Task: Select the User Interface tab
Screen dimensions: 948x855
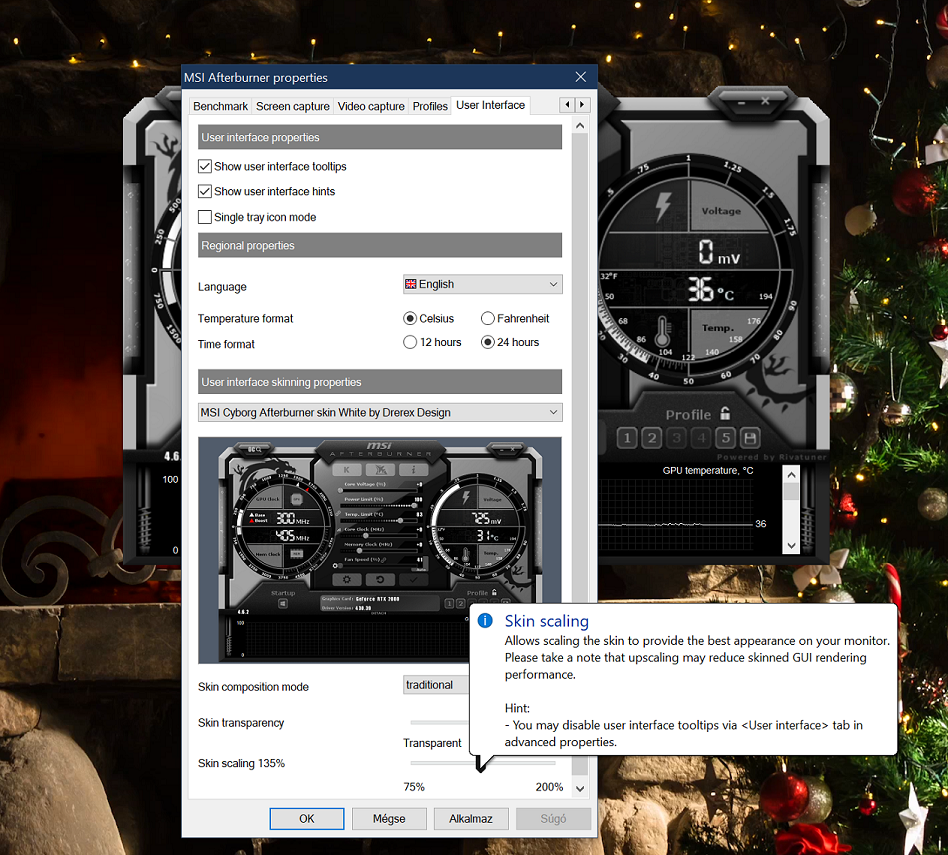Action: pyautogui.click(x=490, y=105)
